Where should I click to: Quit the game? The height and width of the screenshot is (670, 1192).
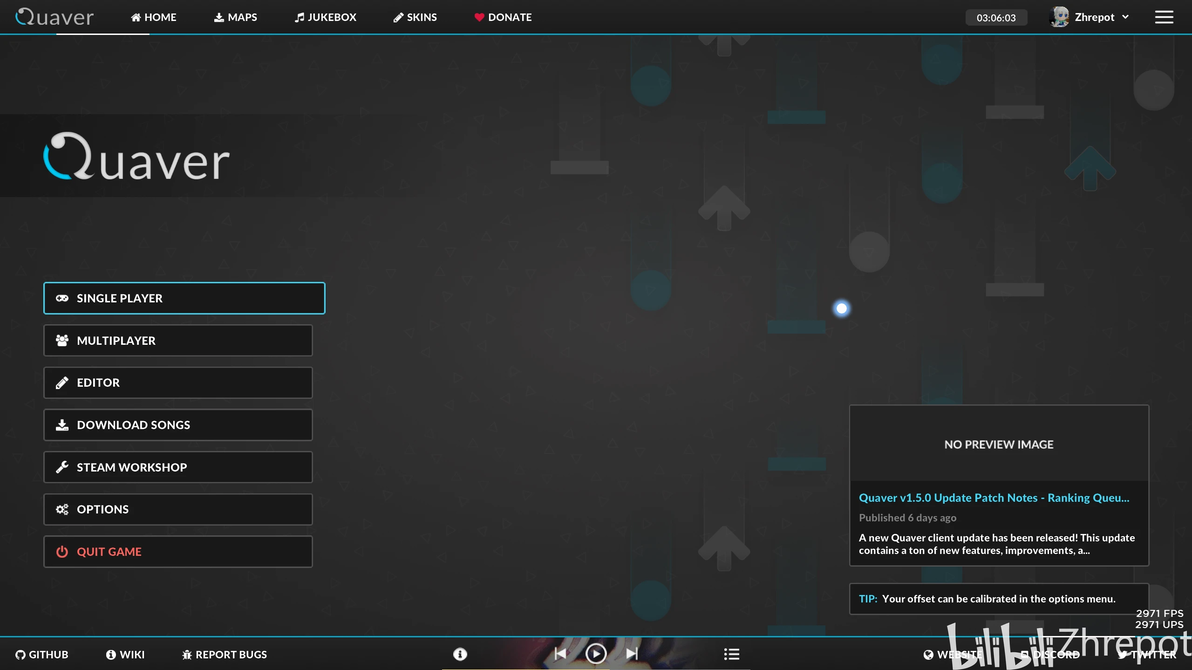point(178,551)
